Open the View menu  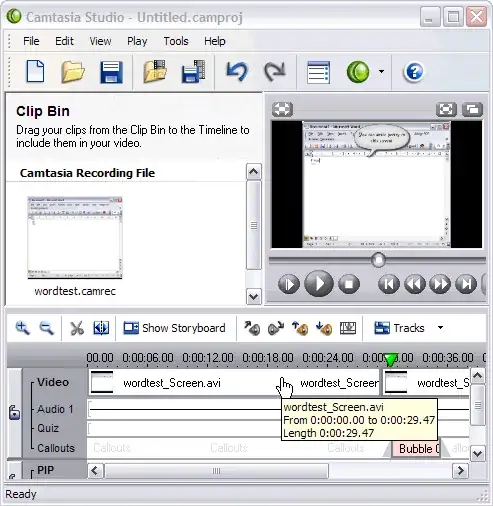pyautogui.click(x=100, y=41)
